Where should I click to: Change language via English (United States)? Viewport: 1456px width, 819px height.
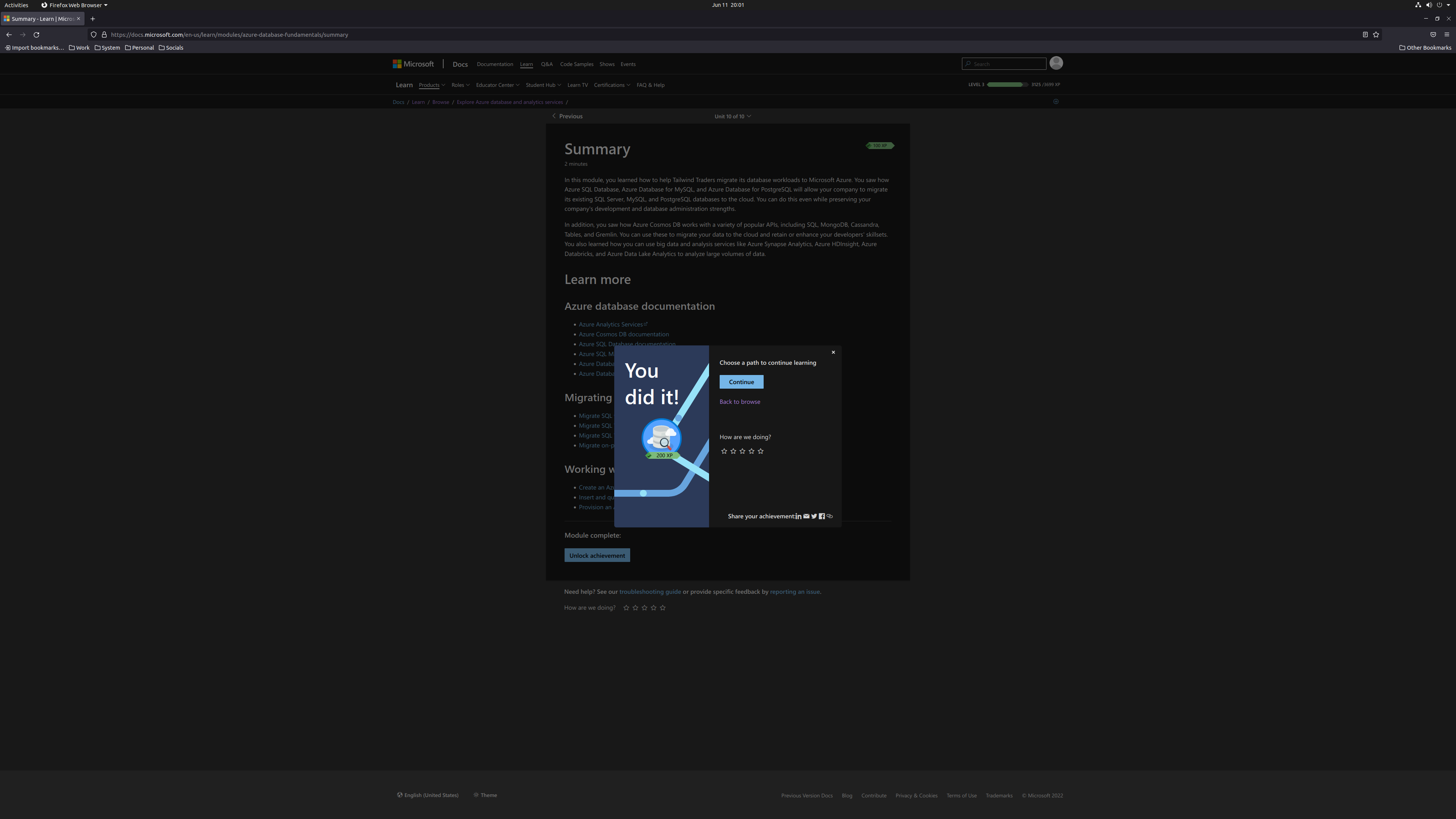pyautogui.click(x=428, y=795)
